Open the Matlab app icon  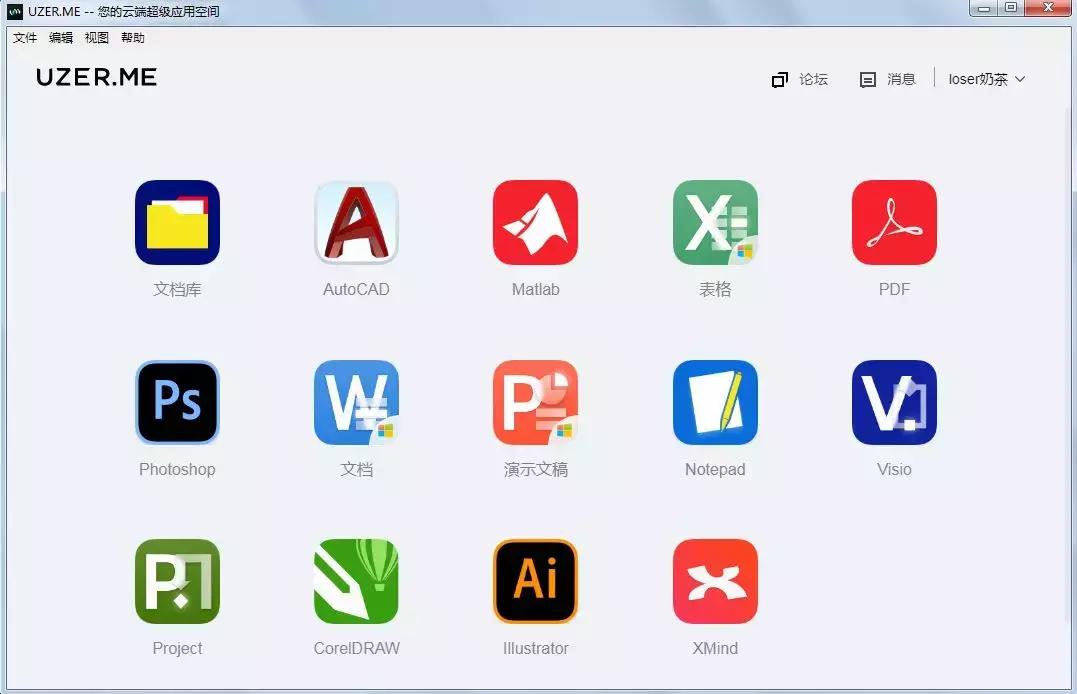[x=535, y=223]
